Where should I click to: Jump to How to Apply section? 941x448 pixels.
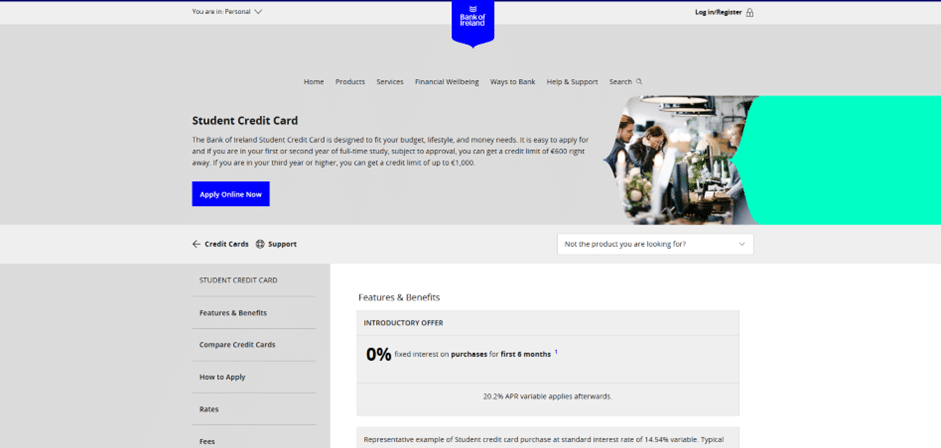(222, 377)
